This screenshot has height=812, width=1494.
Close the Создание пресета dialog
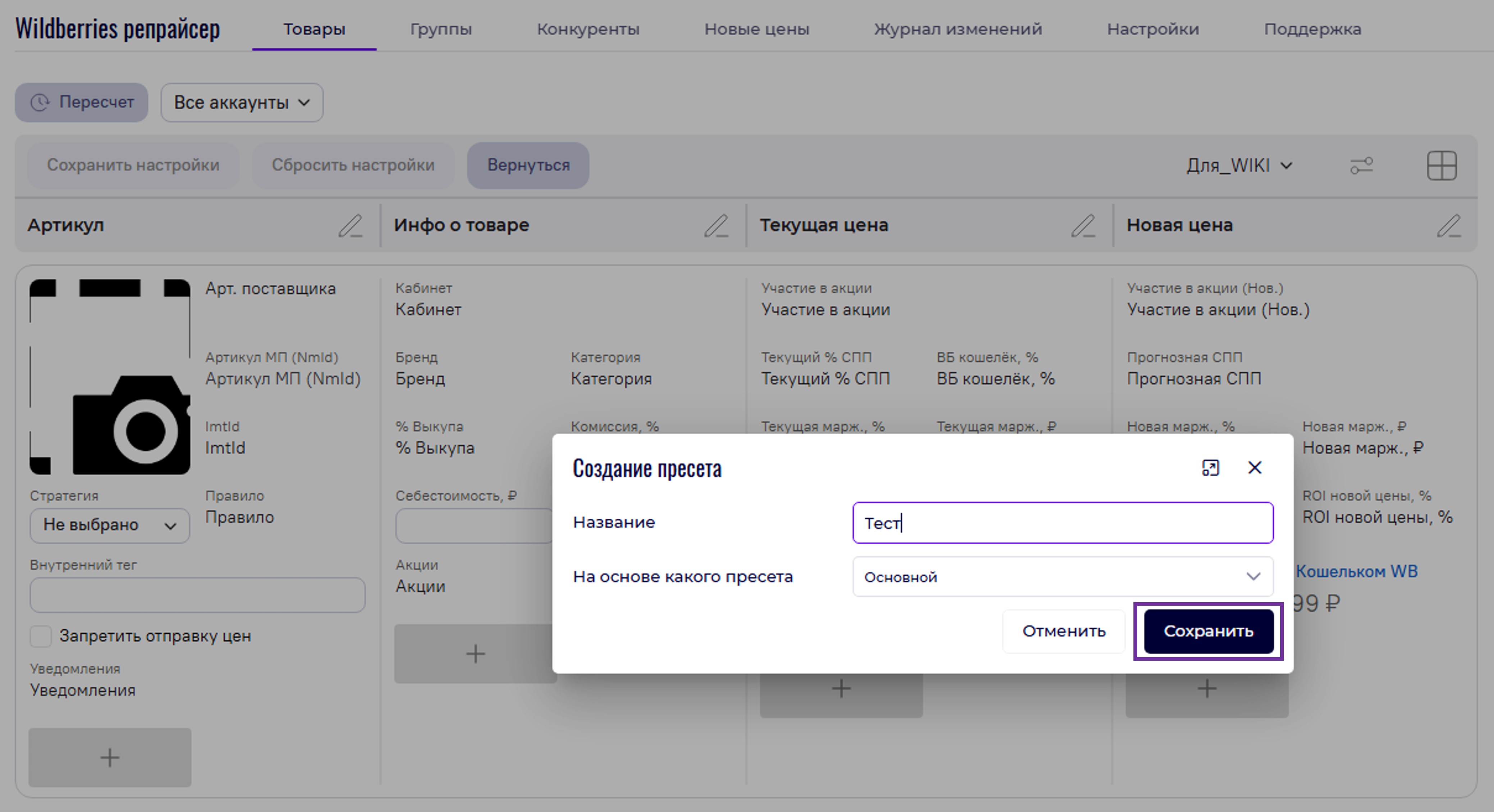(x=1255, y=468)
